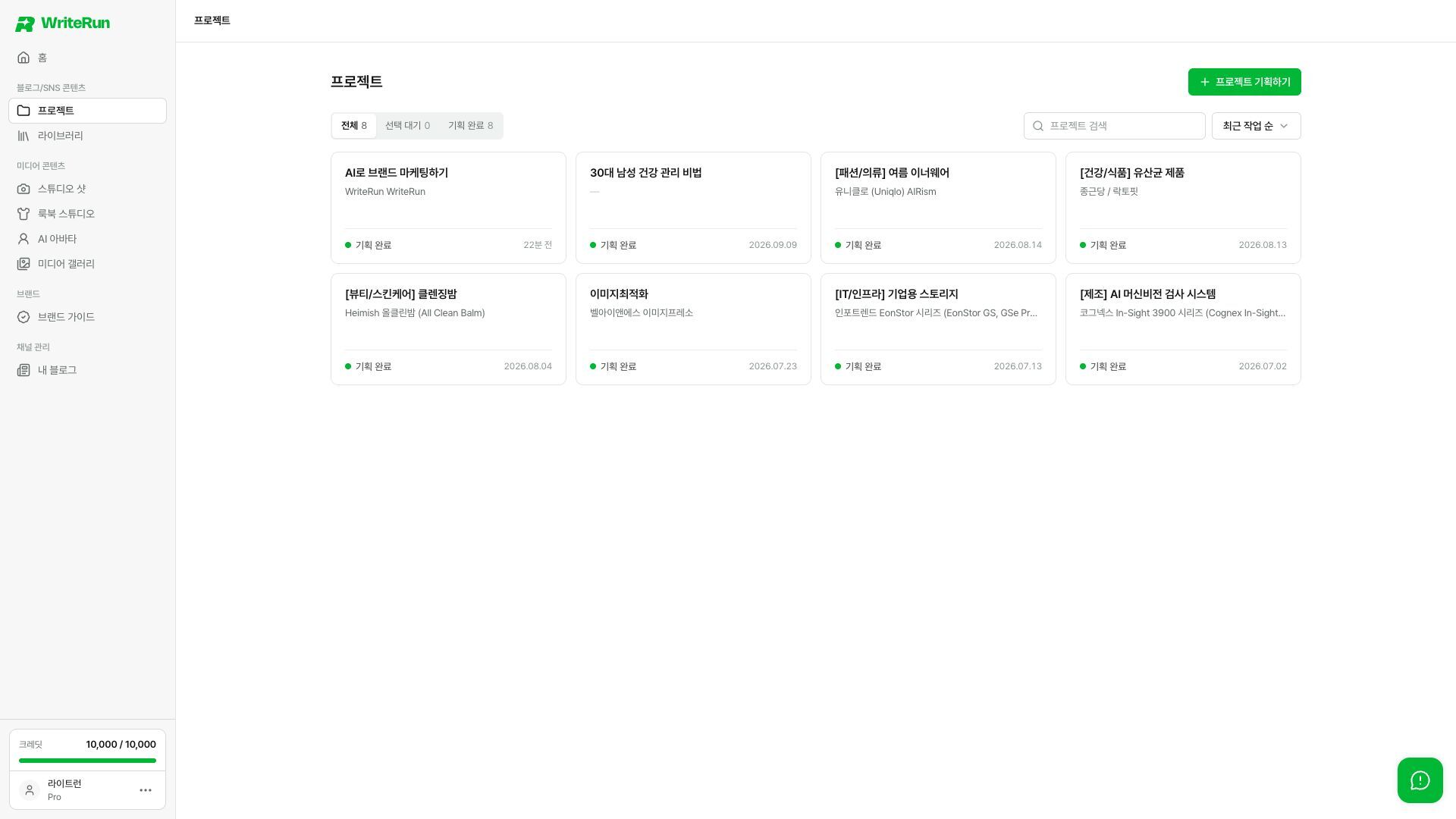Open the 이미지최적화 project card
The image size is (1456, 819).
693,329
